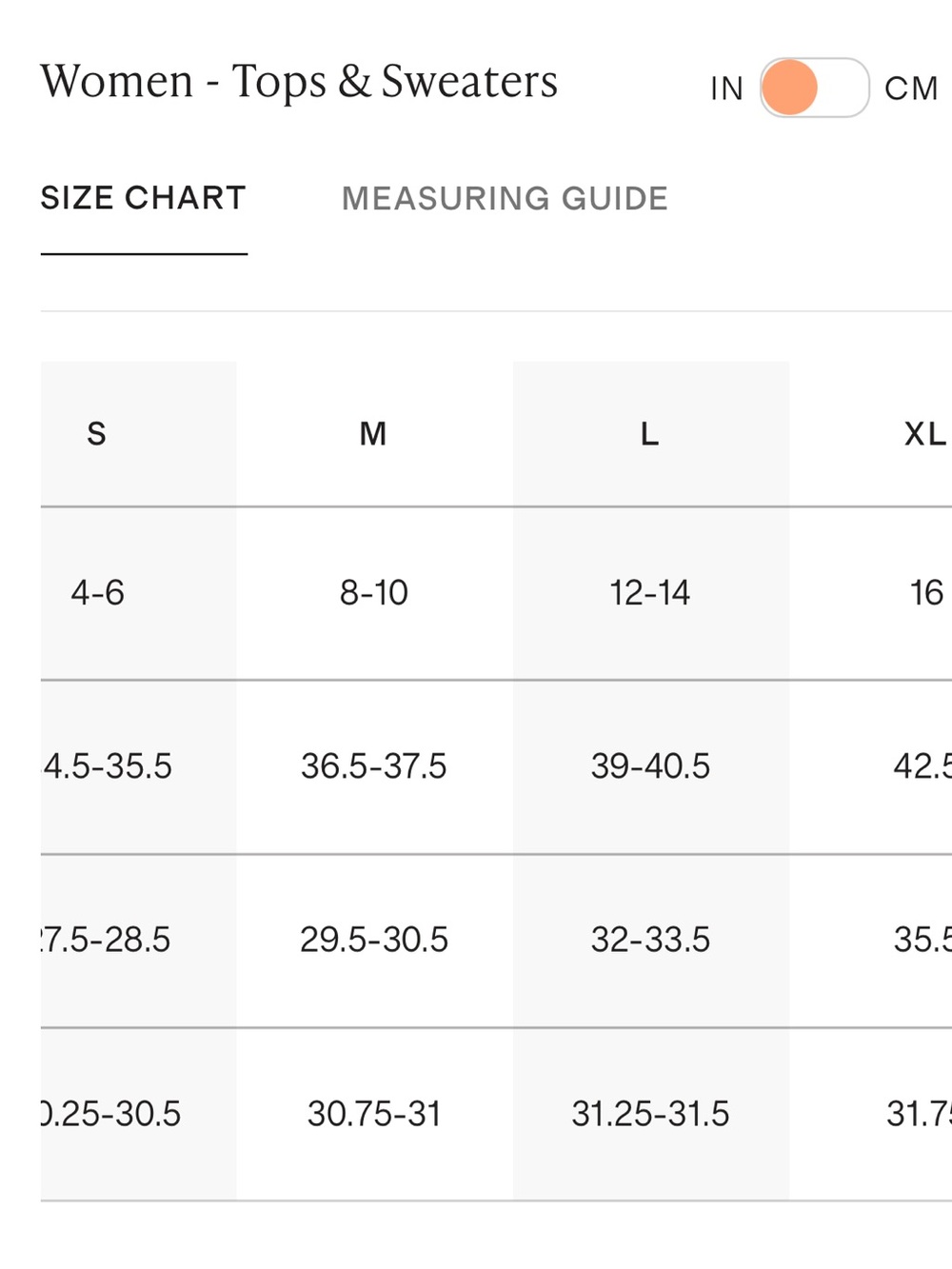Select the 8-10 size cell
Viewport: 952px width, 1269px height.
tap(374, 593)
